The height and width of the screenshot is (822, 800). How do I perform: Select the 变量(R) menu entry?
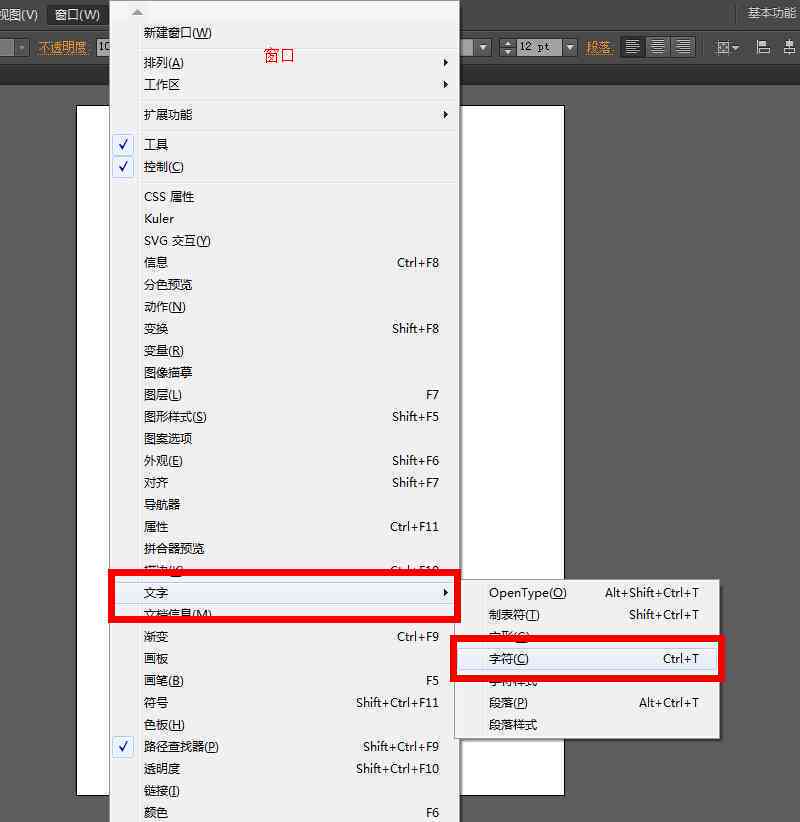pyautogui.click(x=284, y=351)
